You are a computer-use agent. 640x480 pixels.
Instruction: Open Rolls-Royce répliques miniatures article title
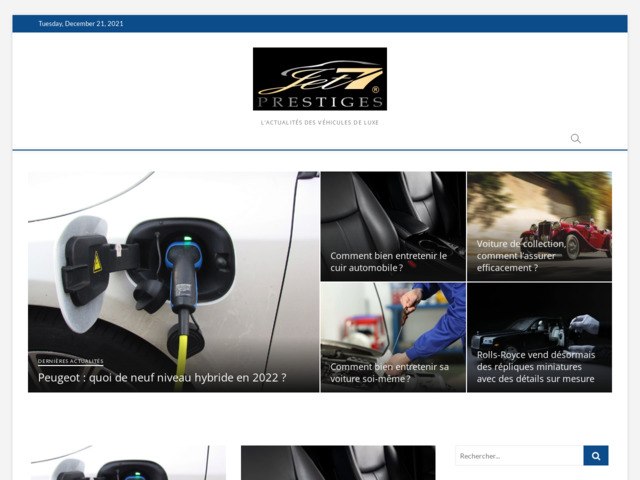click(x=535, y=366)
